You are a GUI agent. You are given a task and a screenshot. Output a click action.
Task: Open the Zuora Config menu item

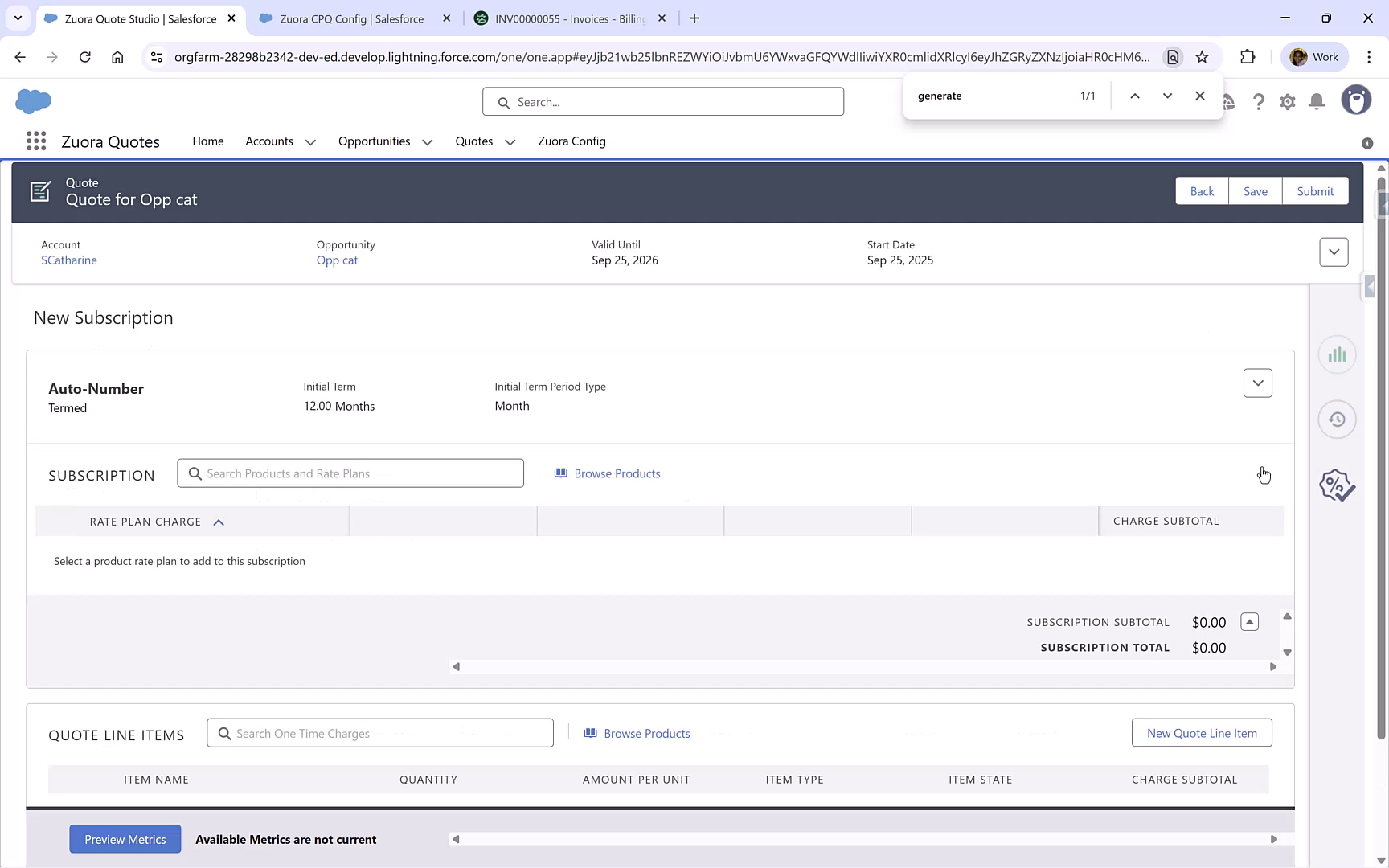[x=572, y=141]
